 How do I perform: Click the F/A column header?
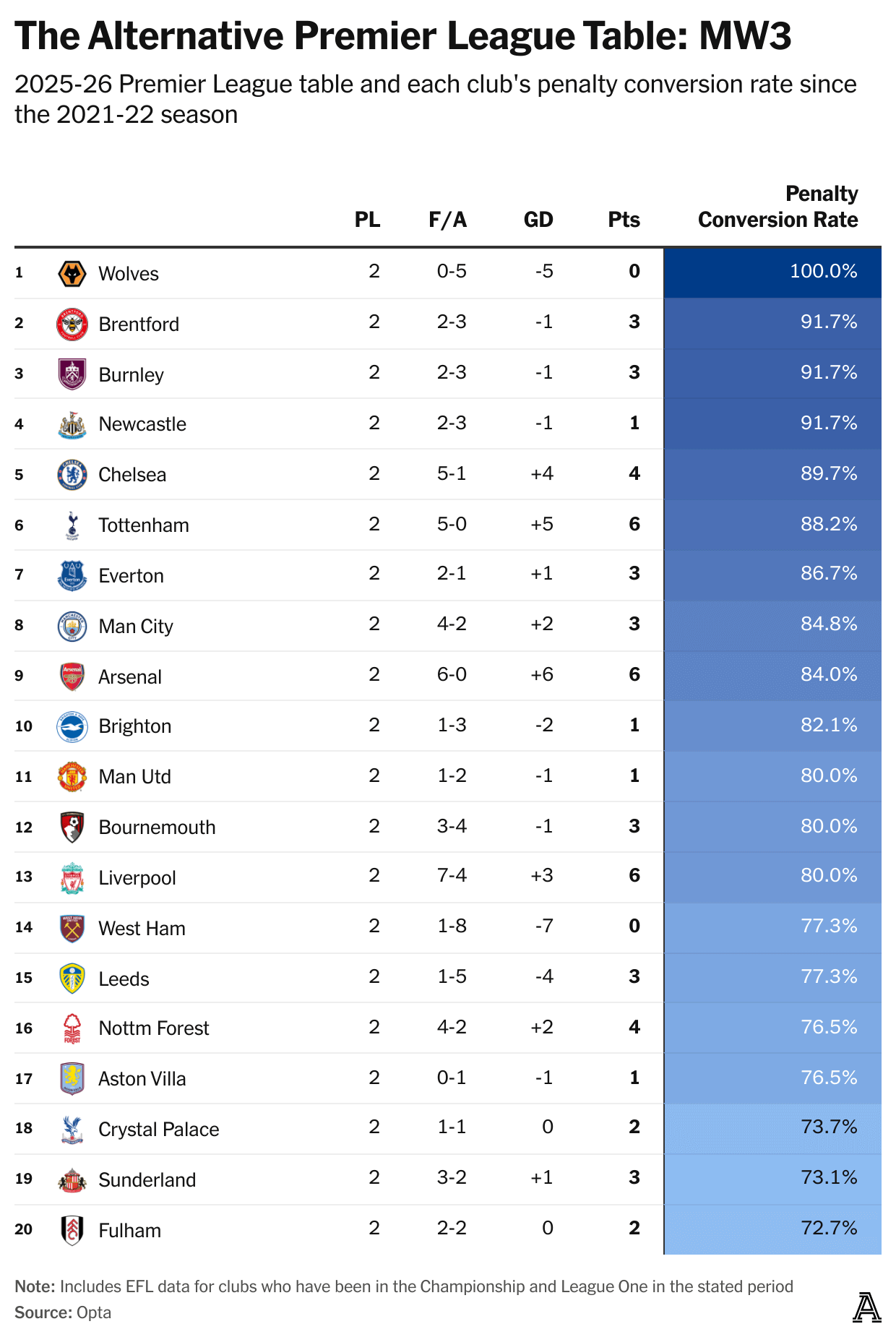pos(448,220)
